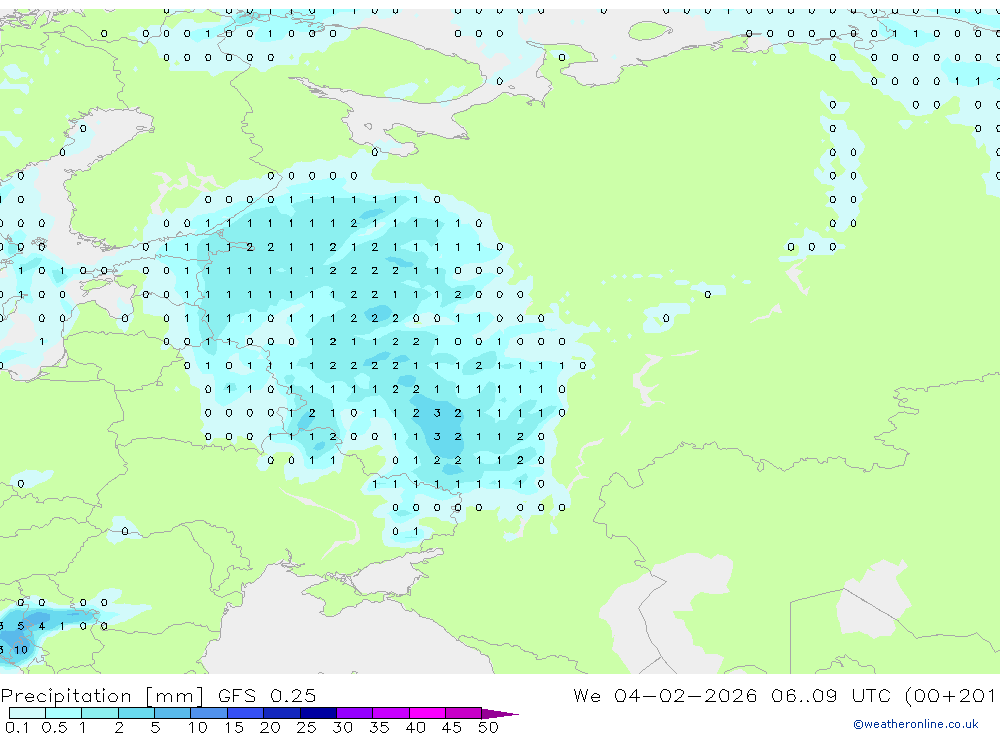Click the 1–2 mm legend color box
This screenshot has width=1000, height=733.
click(100, 713)
